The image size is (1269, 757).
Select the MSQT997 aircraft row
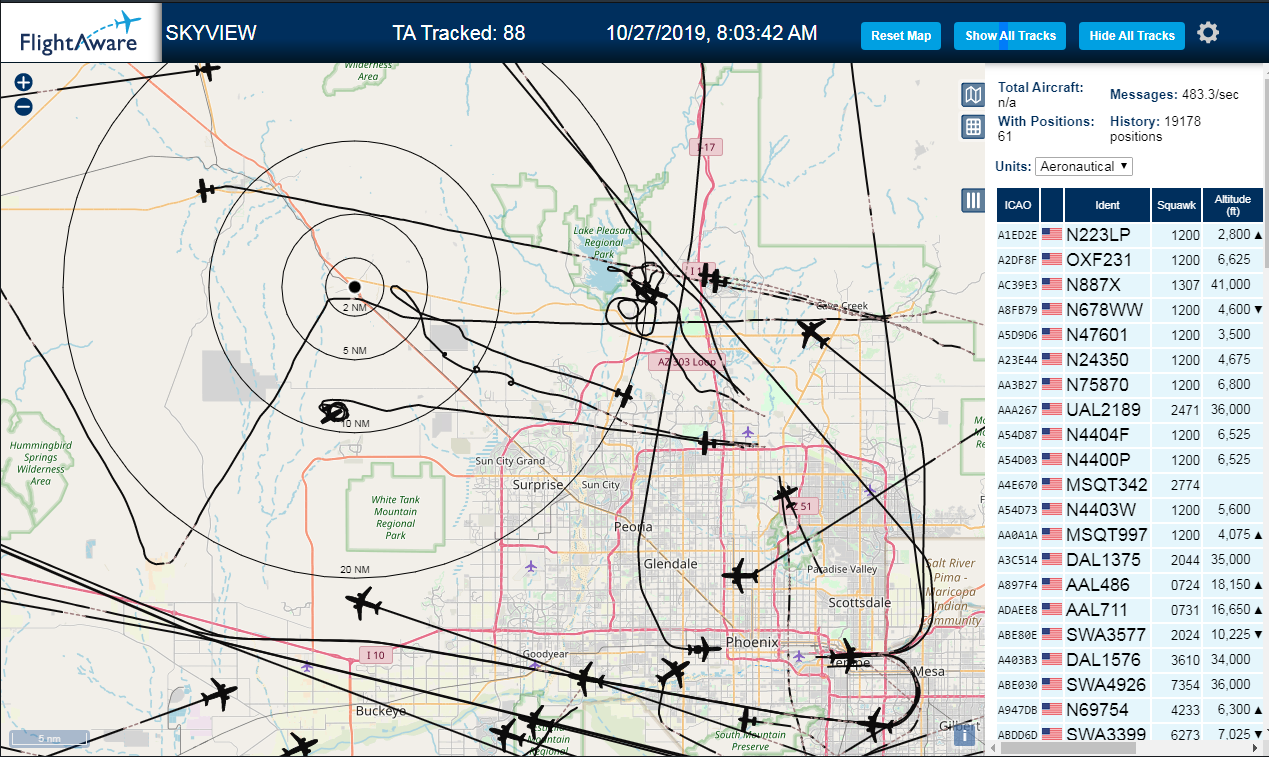(x=1130, y=535)
